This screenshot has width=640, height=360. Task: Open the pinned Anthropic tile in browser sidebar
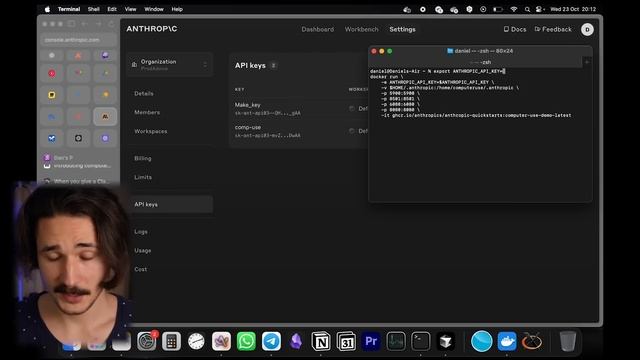105,117
